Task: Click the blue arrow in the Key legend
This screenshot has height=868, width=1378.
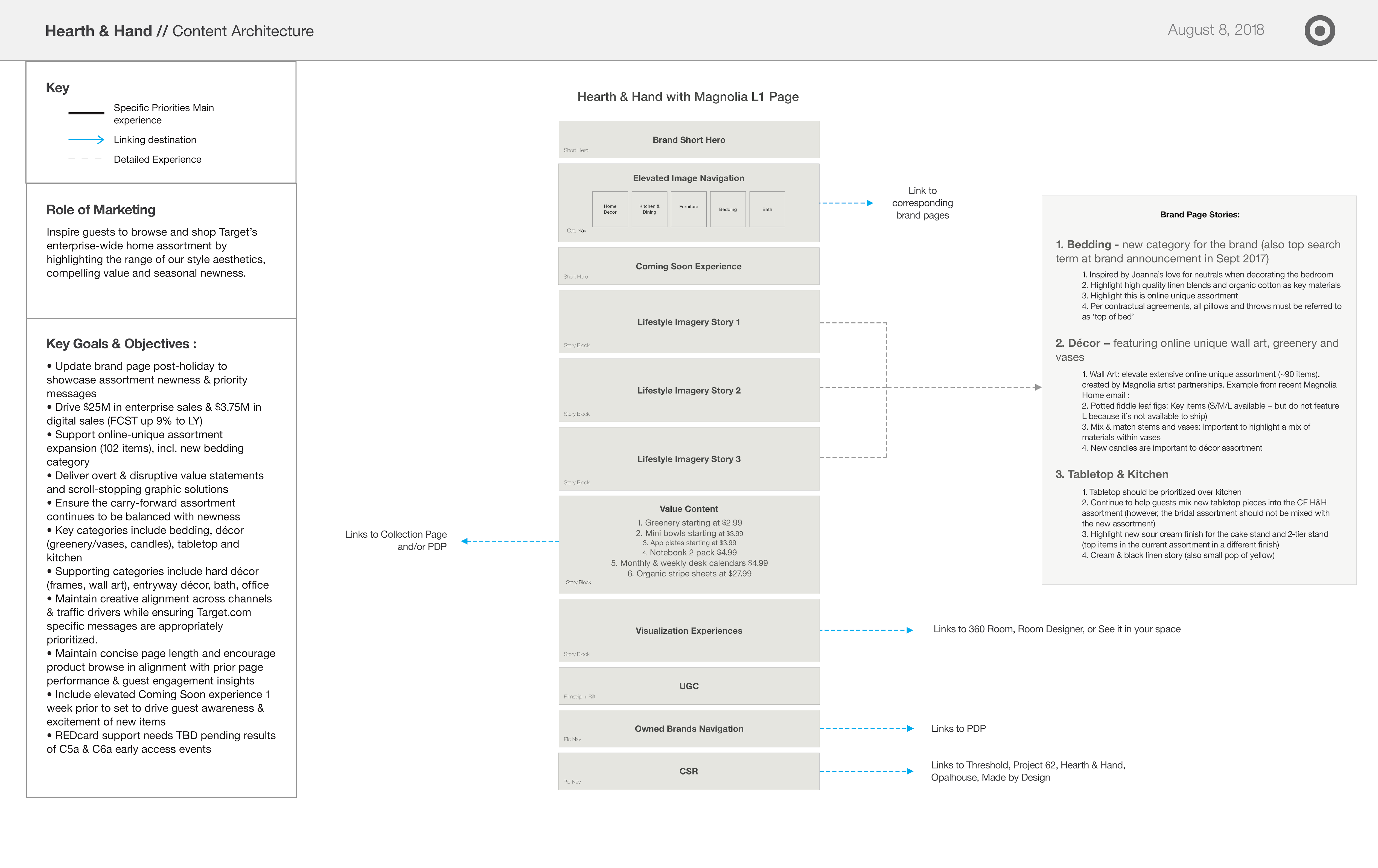Action: (x=86, y=140)
